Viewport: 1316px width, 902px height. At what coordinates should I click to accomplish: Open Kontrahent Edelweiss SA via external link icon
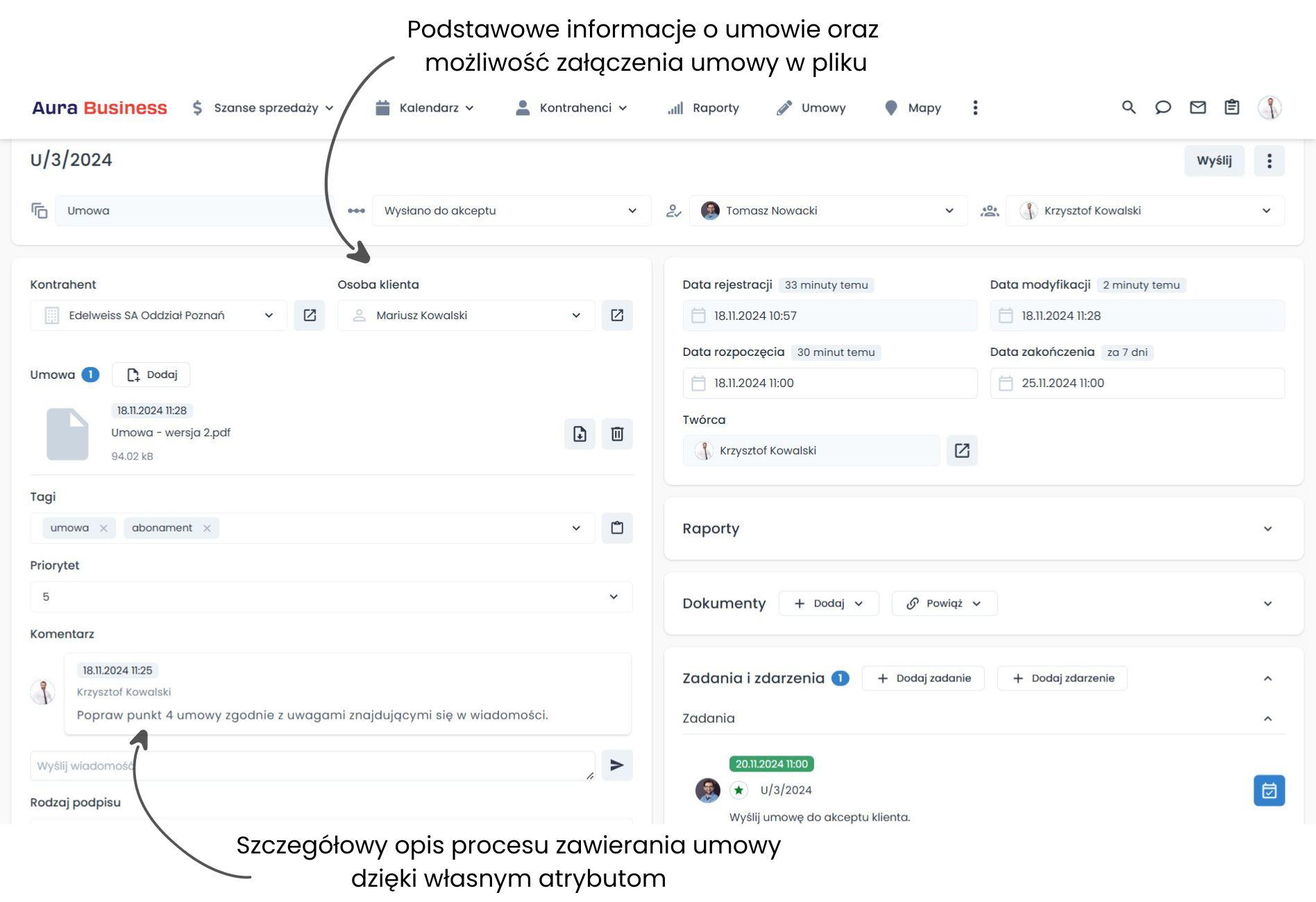(310, 315)
